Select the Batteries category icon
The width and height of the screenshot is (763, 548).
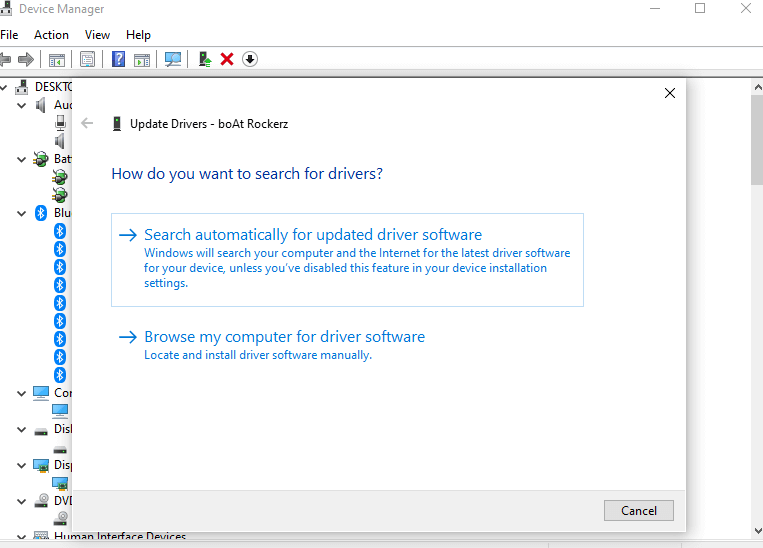click(x=41, y=159)
